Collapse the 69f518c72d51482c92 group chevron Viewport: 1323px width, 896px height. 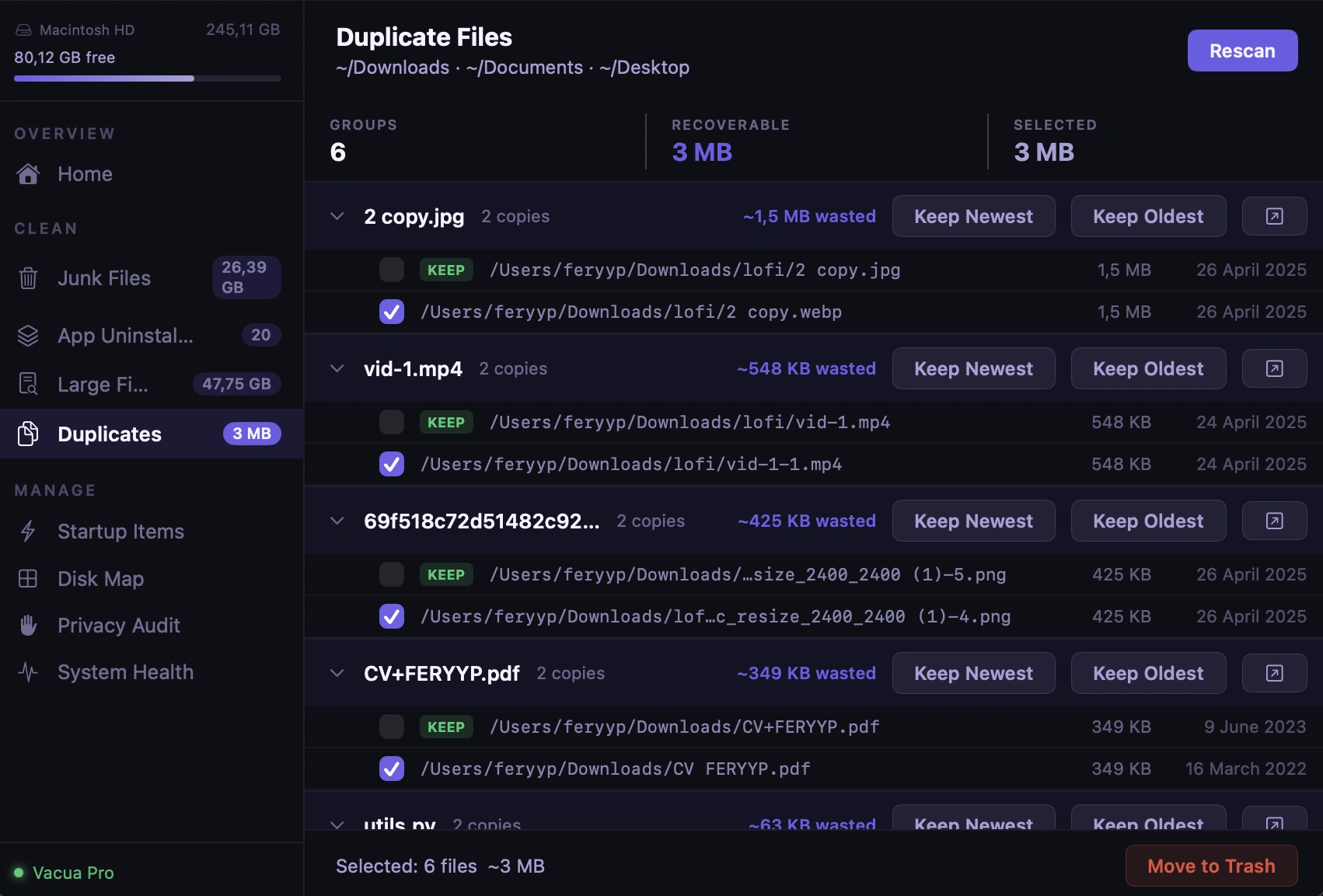point(337,521)
